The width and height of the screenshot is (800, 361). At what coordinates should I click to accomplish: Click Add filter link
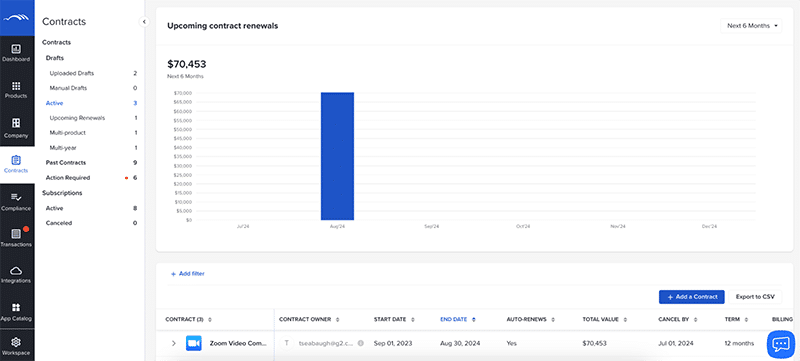188,274
